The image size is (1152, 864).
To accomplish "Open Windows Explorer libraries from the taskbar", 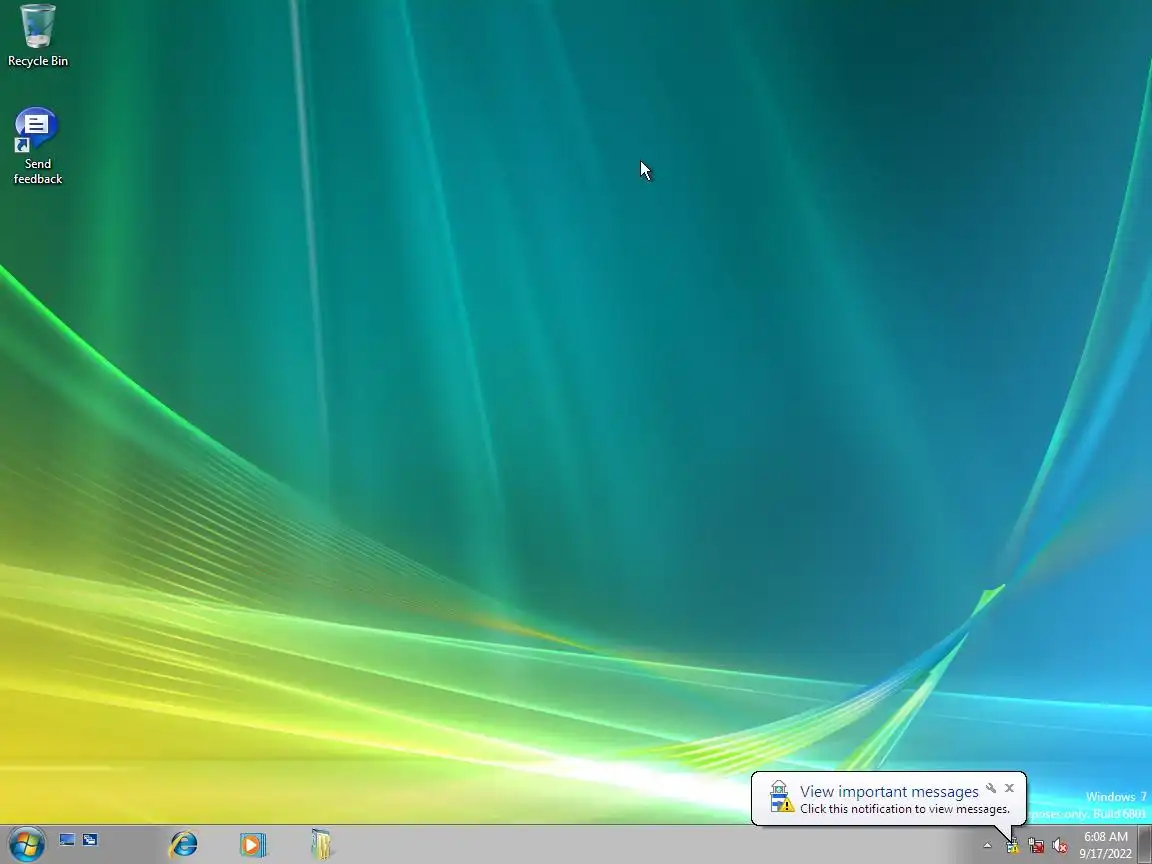I will (x=321, y=844).
